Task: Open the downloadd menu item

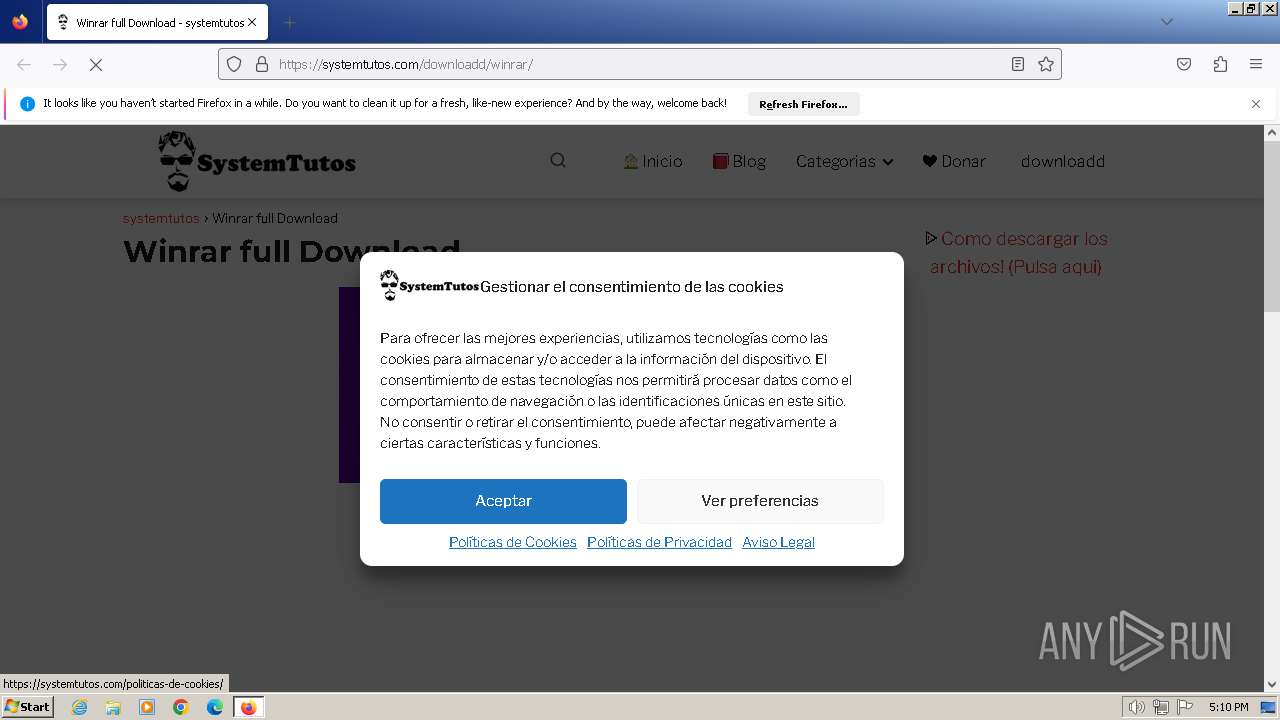Action: pos(1063,161)
